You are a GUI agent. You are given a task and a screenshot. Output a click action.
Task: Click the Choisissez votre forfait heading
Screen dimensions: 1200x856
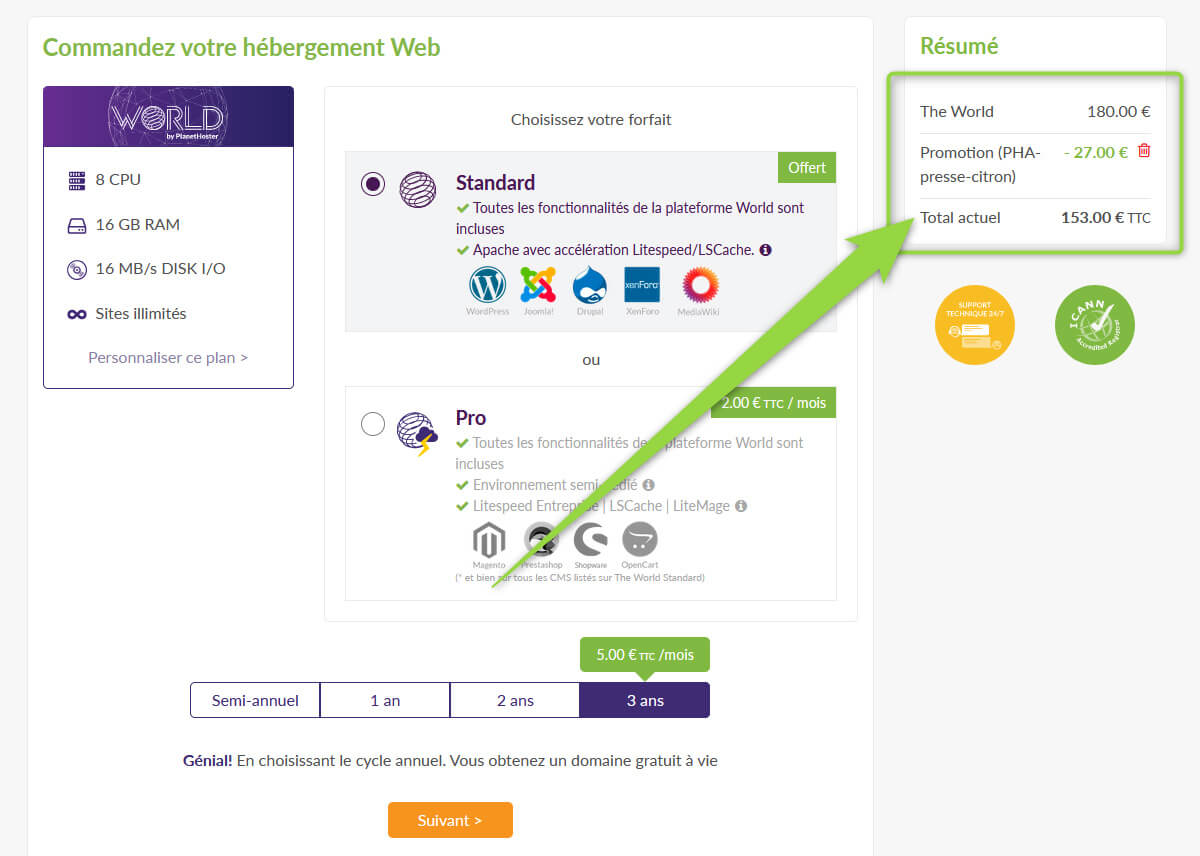click(591, 119)
